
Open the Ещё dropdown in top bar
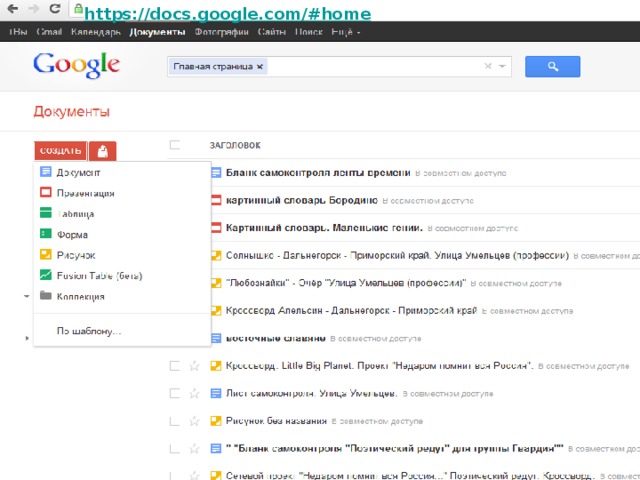coord(346,32)
